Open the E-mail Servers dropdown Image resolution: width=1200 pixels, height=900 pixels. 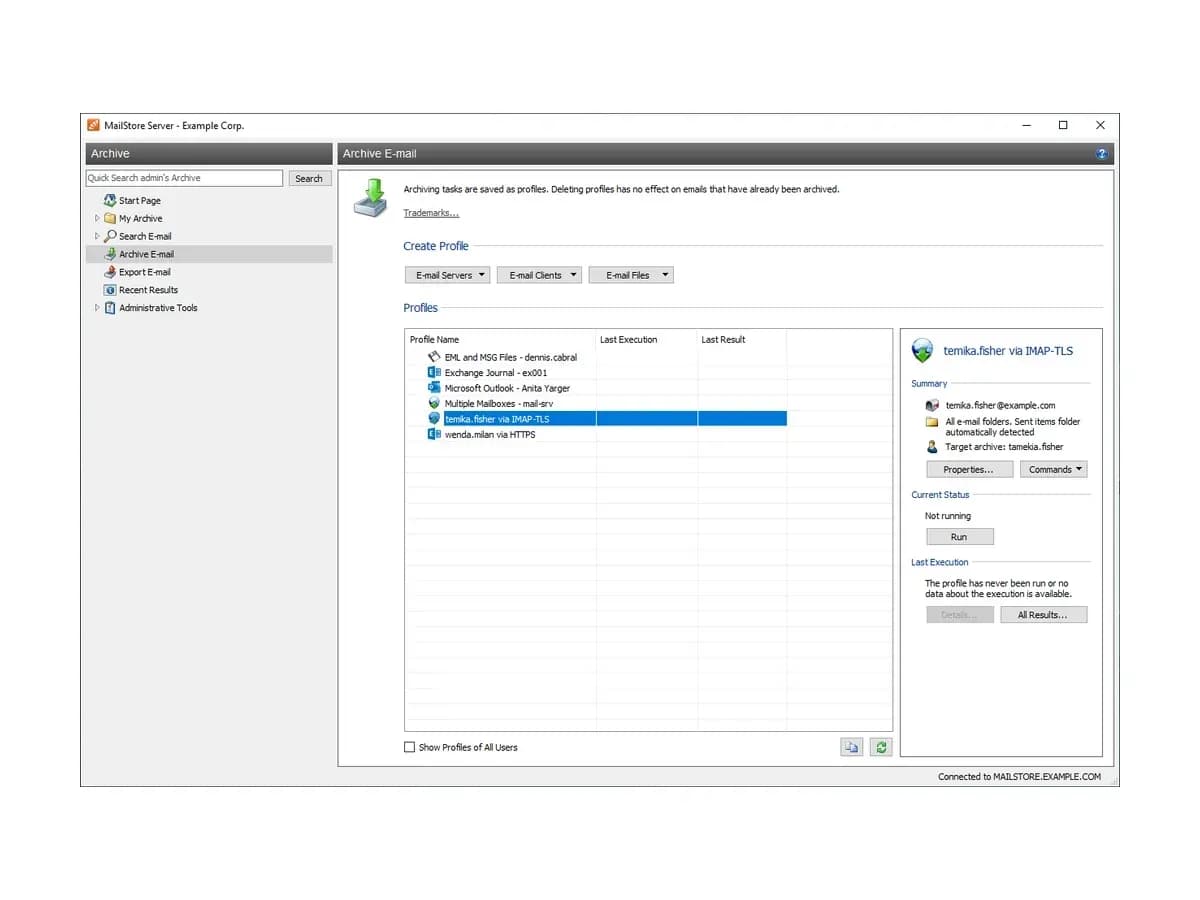(x=447, y=275)
